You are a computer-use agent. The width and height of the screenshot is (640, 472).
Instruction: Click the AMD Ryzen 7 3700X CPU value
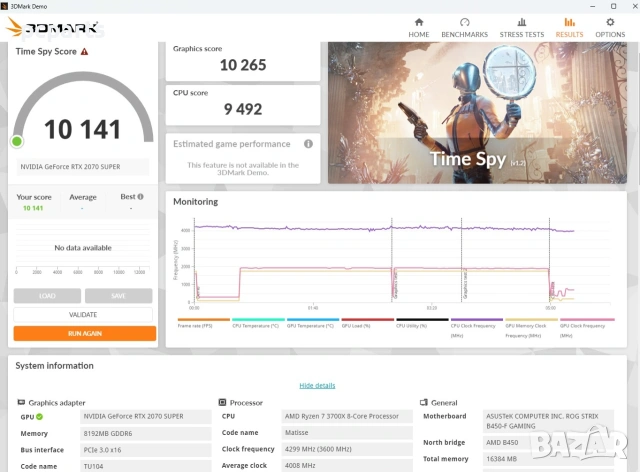pyautogui.click(x=347, y=416)
